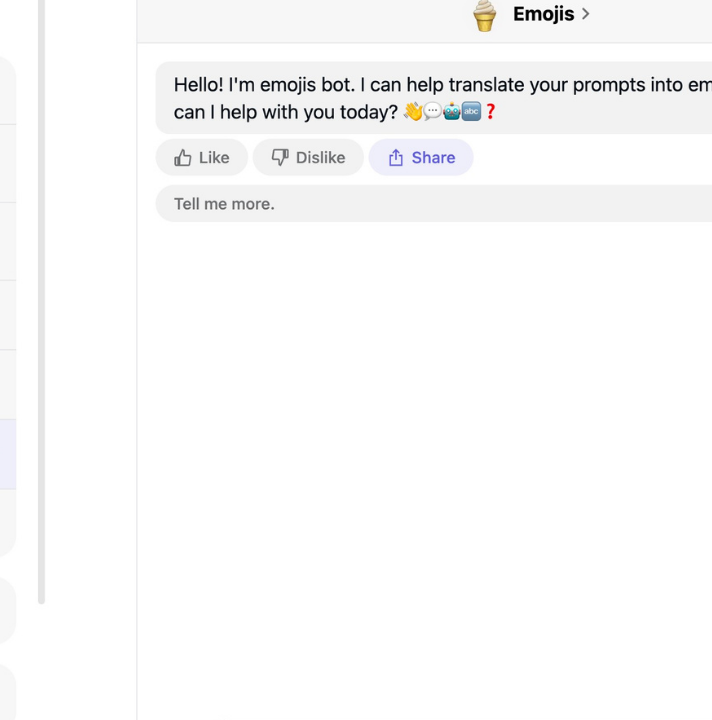
Task: Click the sidebar's vertical scrollbar
Action: (x=41, y=302)
